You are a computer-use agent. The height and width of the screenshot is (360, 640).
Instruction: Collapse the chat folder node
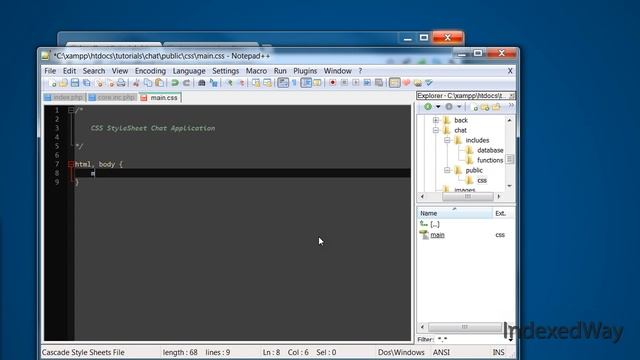(436, 130)
